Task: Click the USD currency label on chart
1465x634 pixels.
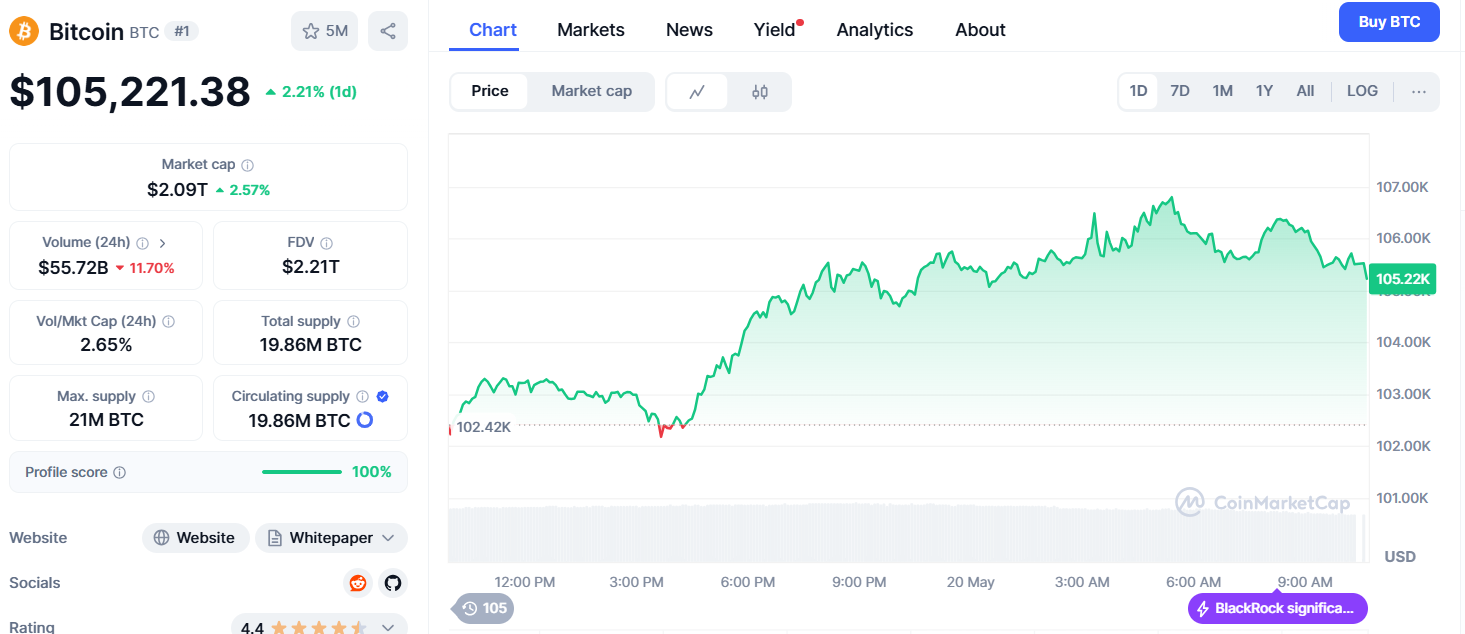Action: 1400,556
